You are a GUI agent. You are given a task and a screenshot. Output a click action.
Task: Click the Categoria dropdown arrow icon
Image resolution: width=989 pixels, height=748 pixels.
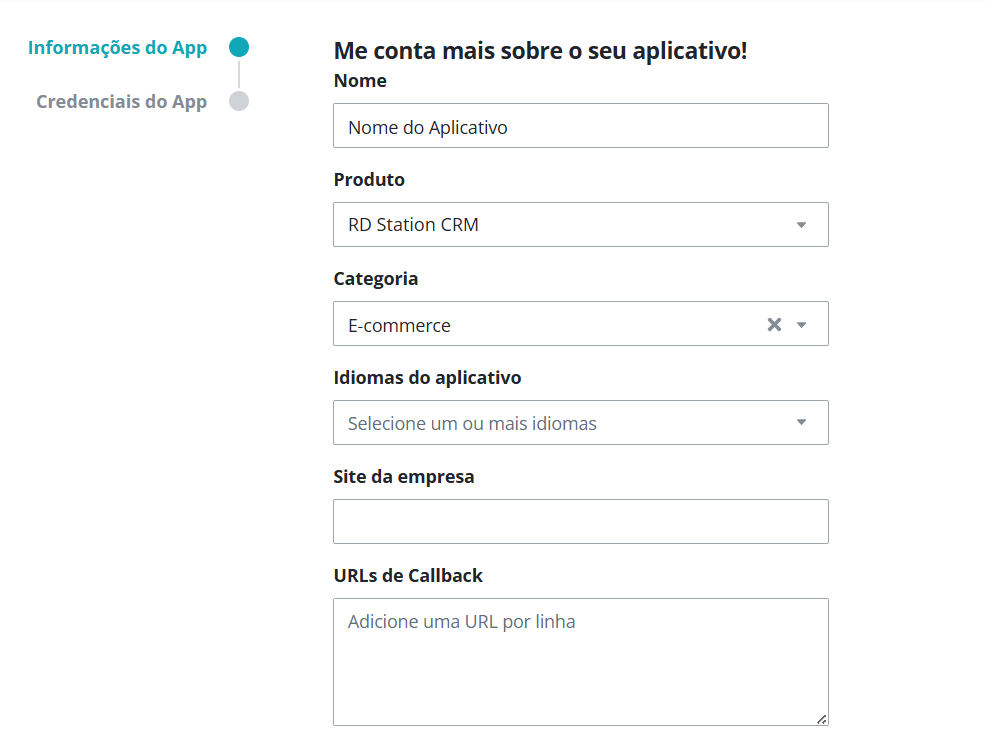(x=801, y=324)
